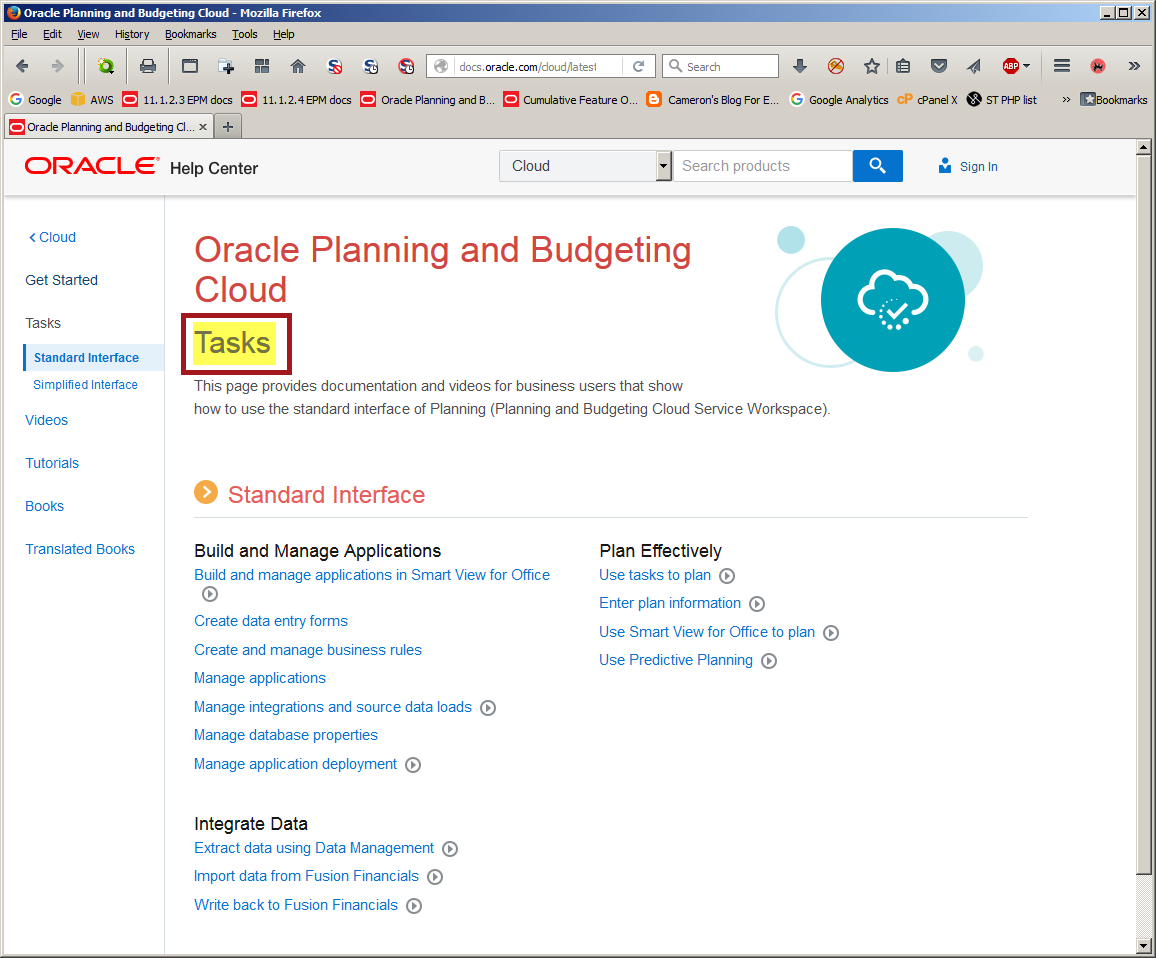The image size is (1156, 958).
Task: Open Books in sidebar
Action: [44, 506]
